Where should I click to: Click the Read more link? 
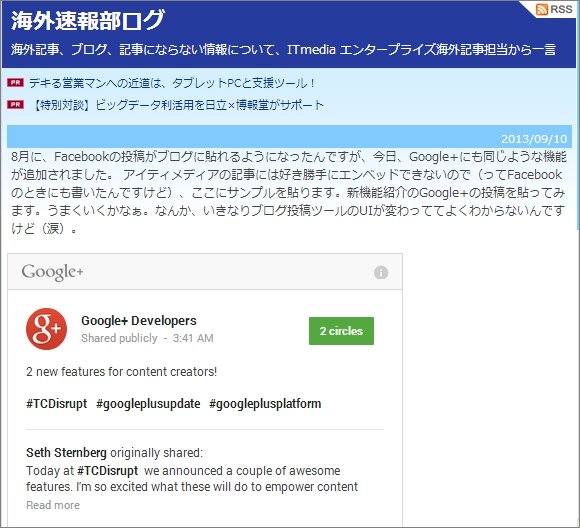(53, 505)
